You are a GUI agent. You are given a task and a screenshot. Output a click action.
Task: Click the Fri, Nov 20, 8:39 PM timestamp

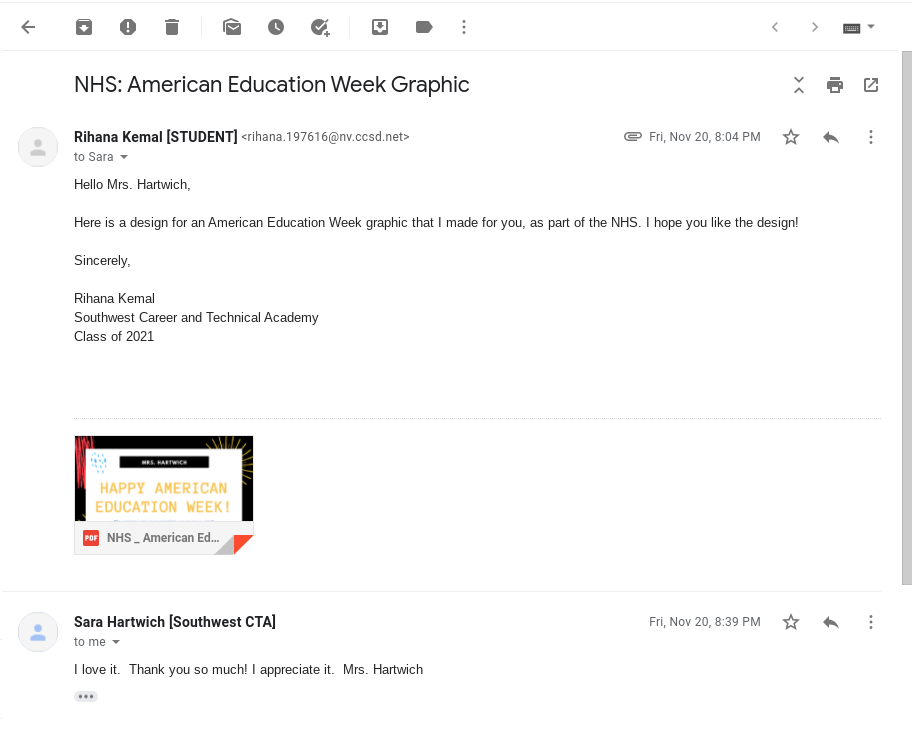pyautogui.click(x=704, y=622)
